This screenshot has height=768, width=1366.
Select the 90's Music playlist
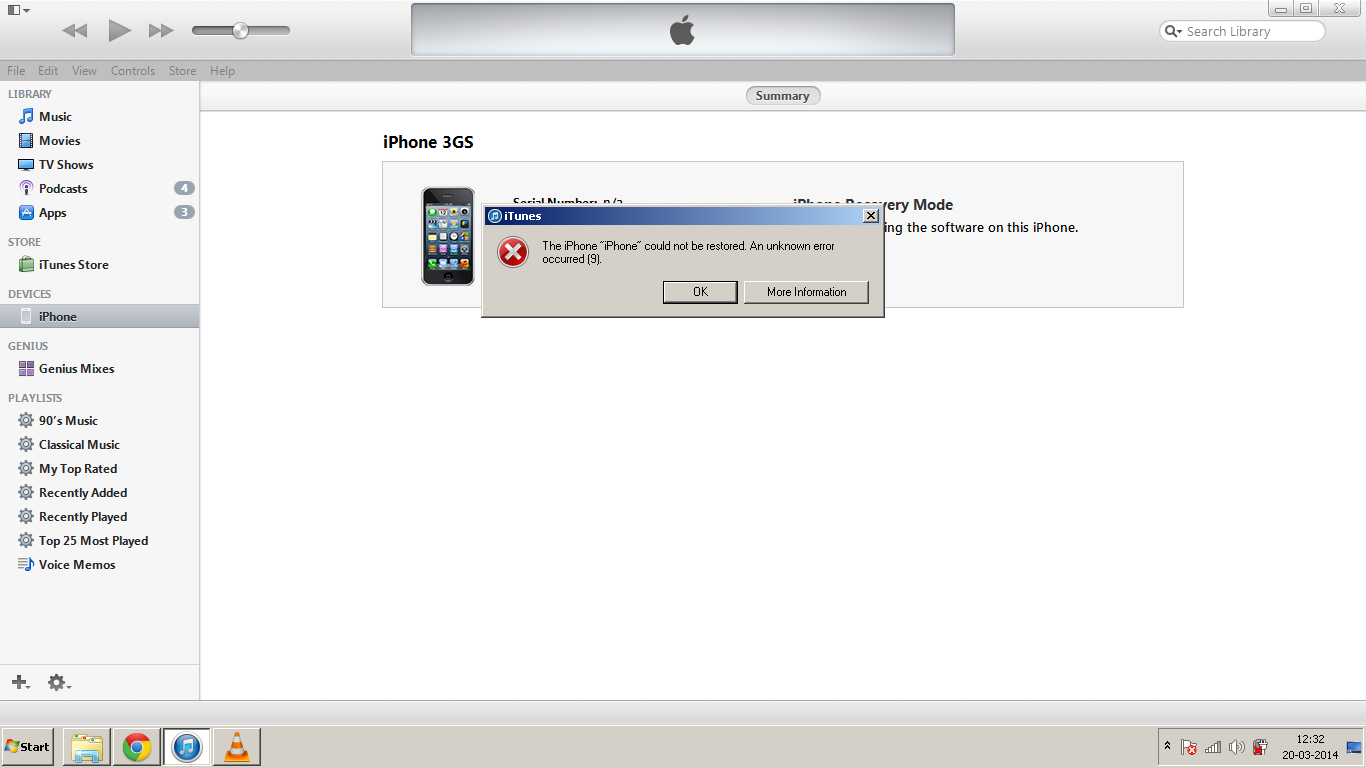[x=100, y=421]
